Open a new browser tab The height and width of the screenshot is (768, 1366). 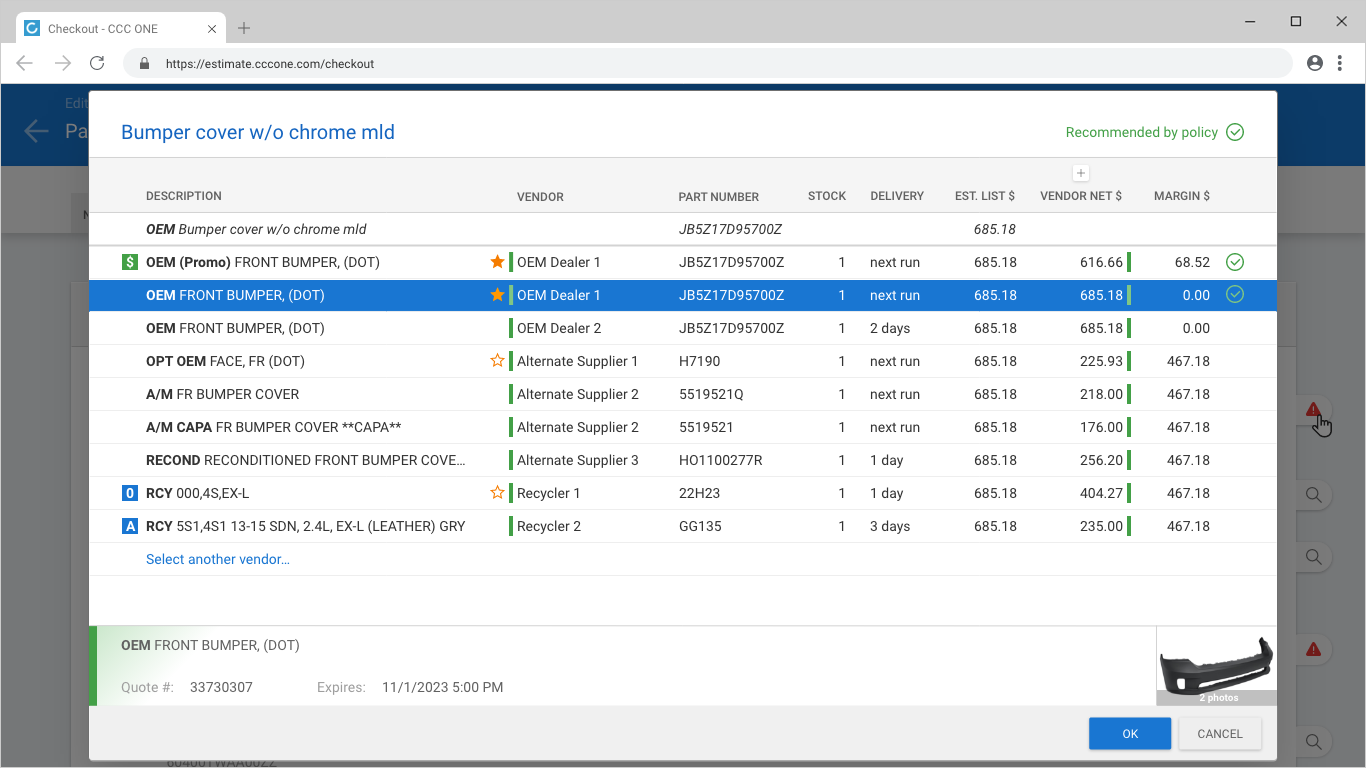point(244,28)
